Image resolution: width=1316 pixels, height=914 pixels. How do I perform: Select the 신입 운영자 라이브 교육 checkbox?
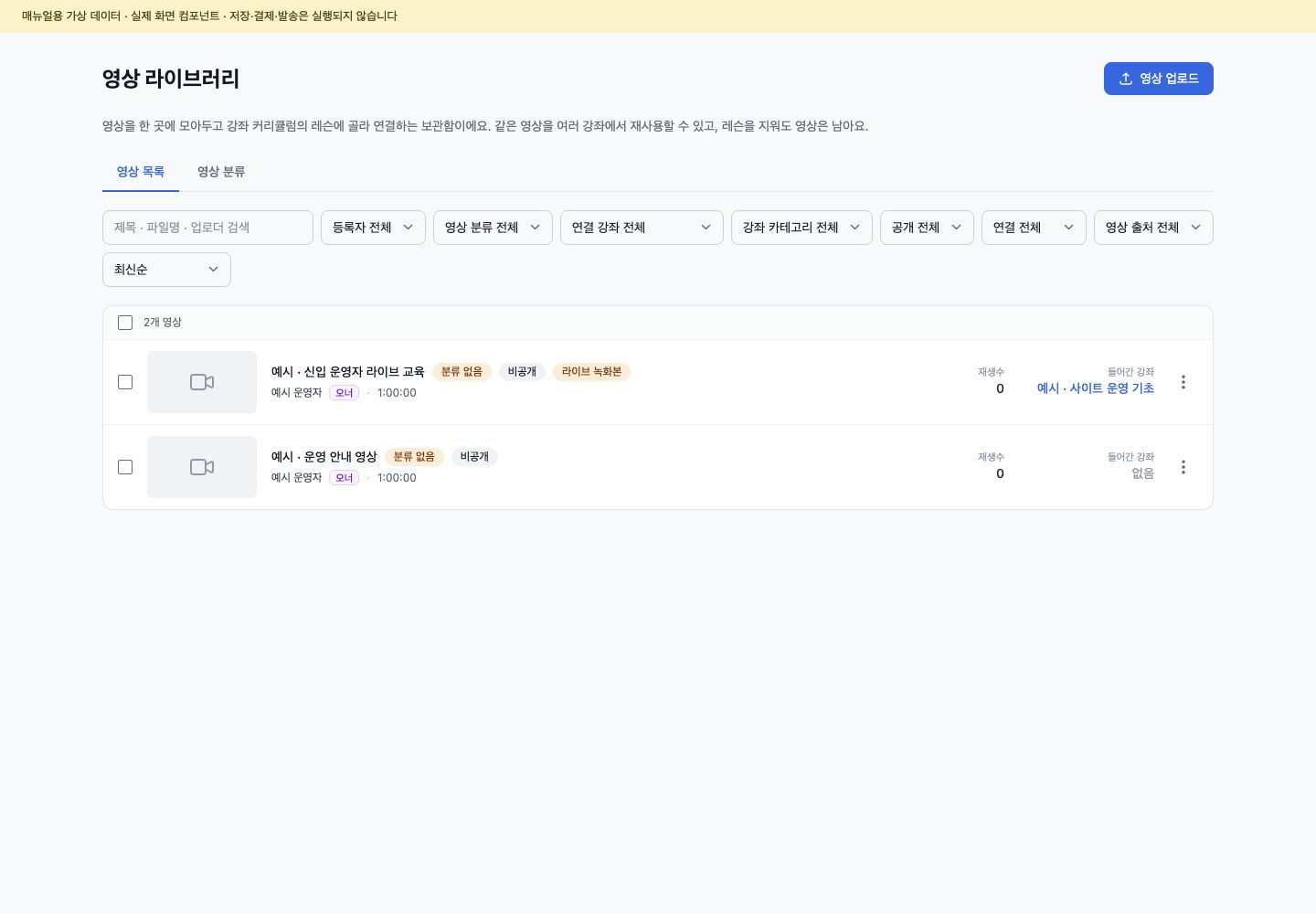(x=125, y=382)
